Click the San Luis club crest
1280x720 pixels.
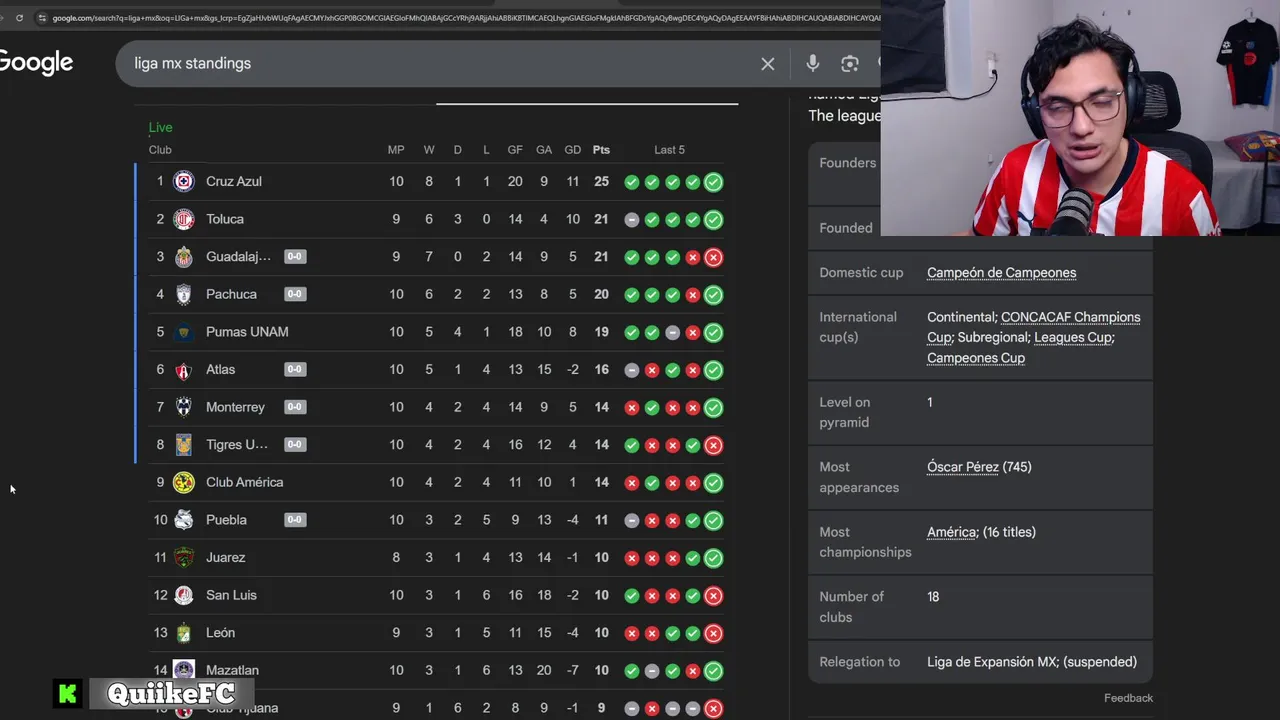coord(183,595)
